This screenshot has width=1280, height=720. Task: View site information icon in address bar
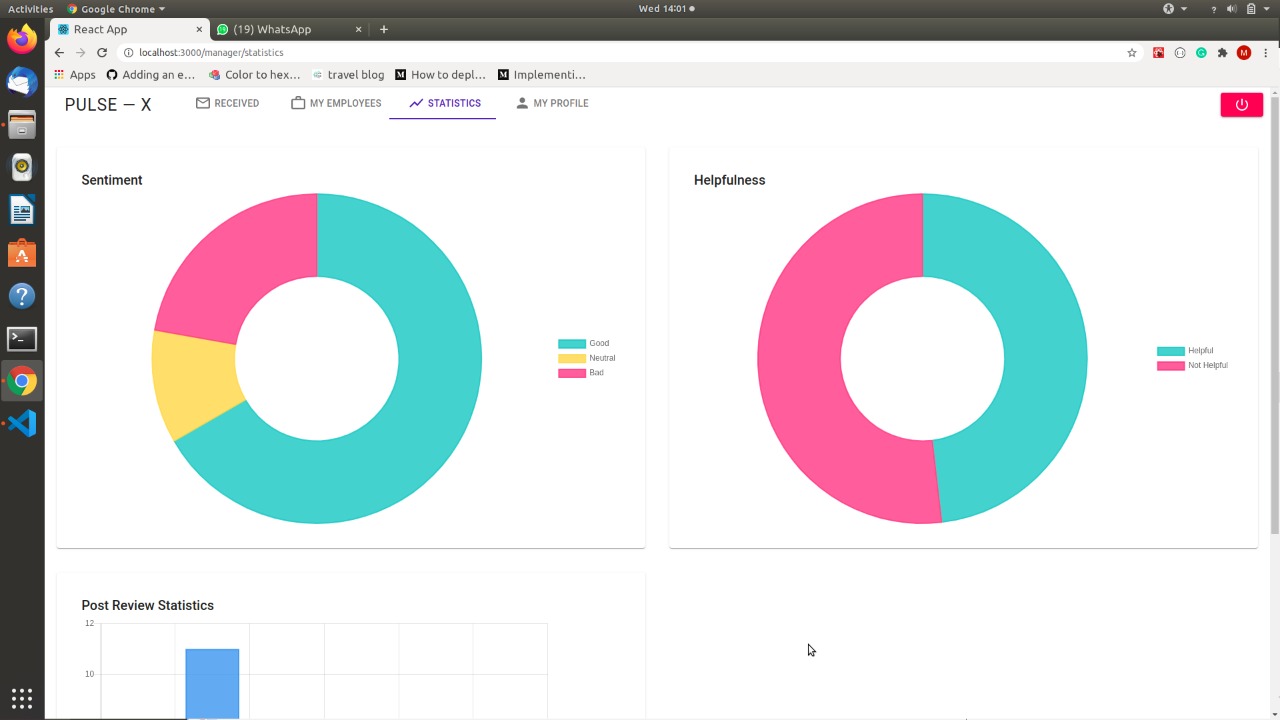pos(128,52)
